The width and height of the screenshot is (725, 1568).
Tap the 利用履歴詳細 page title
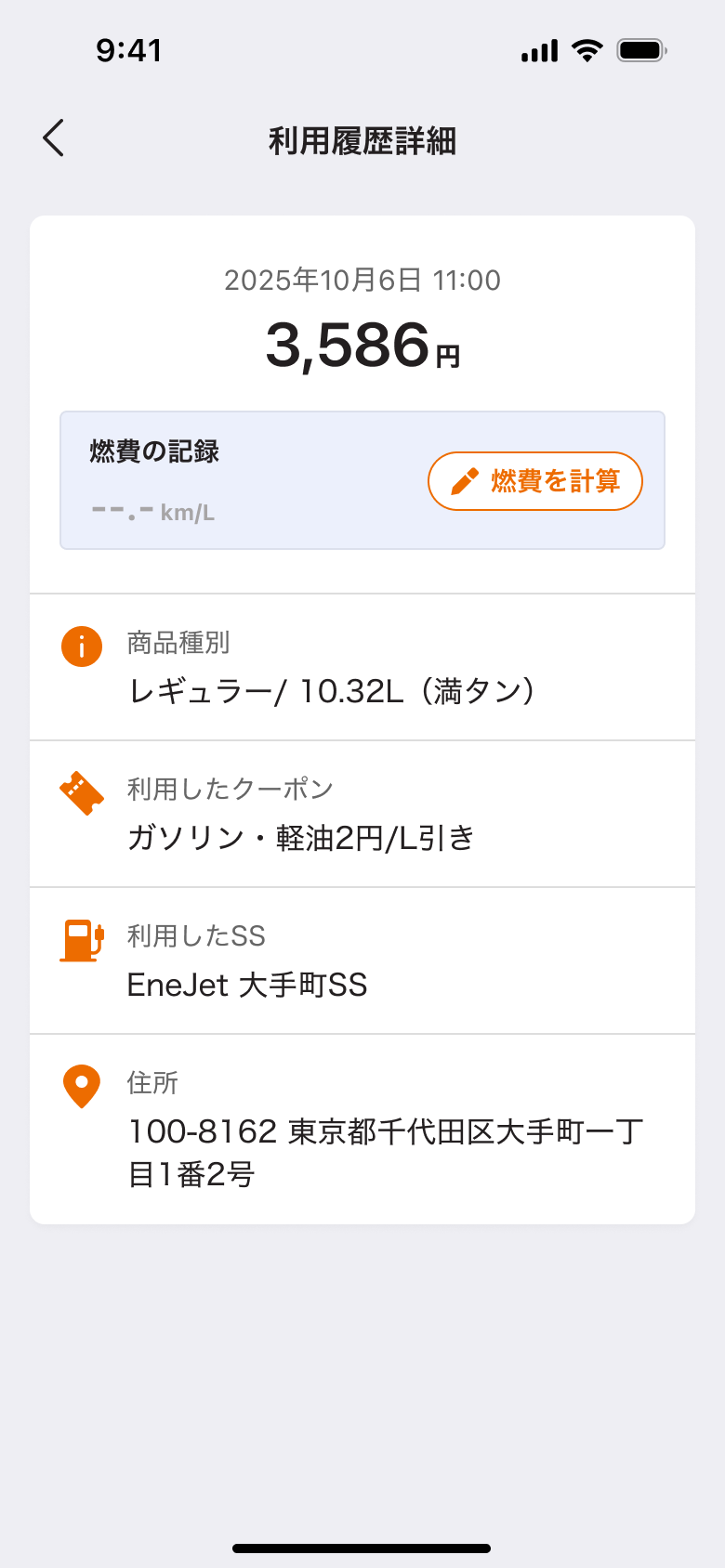[362, 141]
